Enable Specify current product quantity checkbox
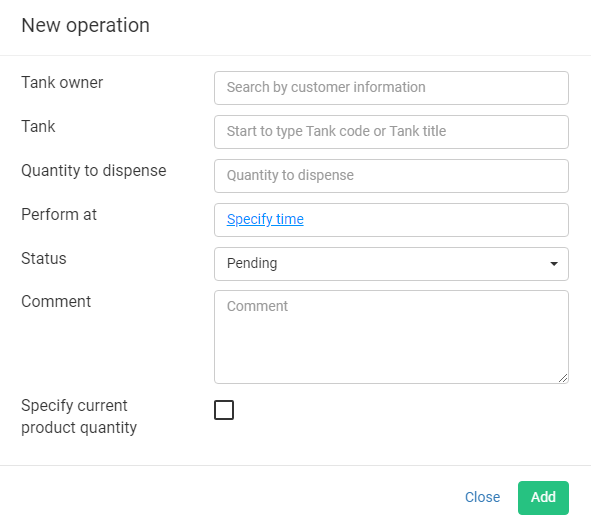 coord(224,410)
